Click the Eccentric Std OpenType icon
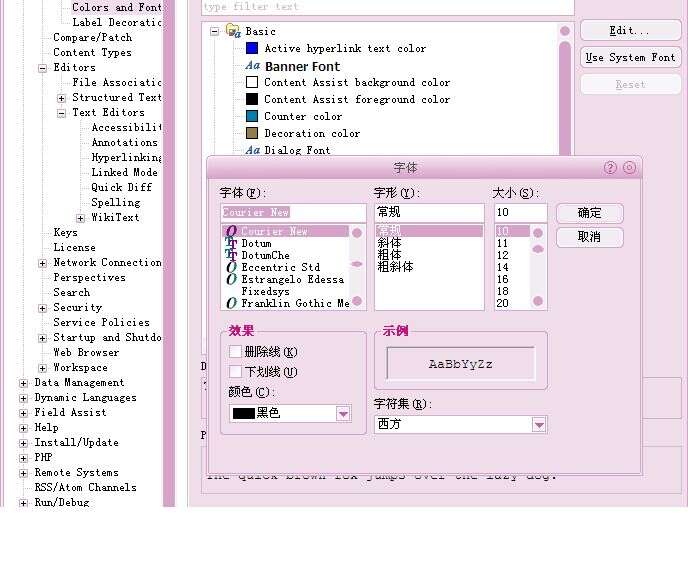 coord(232,267)
